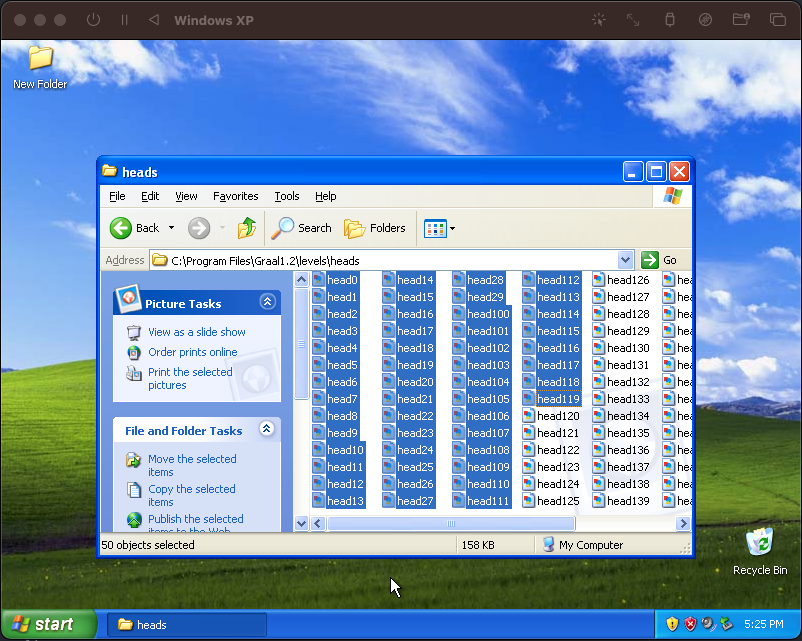The height and width of the screenshot is (641, 802).
Task: Click the head120 file icon
Action: (528, 416)
